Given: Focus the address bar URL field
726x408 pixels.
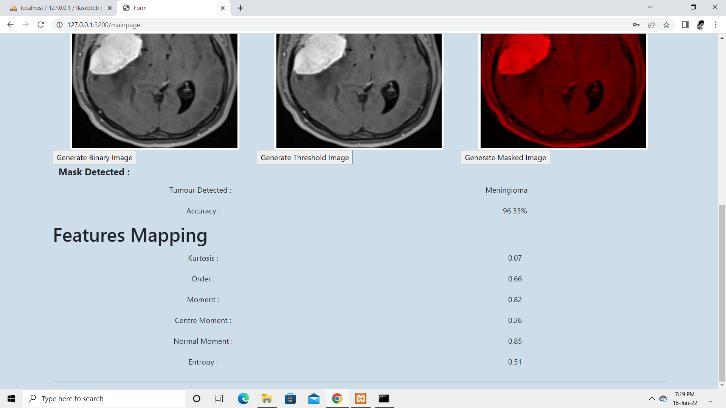Looking at the screenshot, I should point(343,25).
